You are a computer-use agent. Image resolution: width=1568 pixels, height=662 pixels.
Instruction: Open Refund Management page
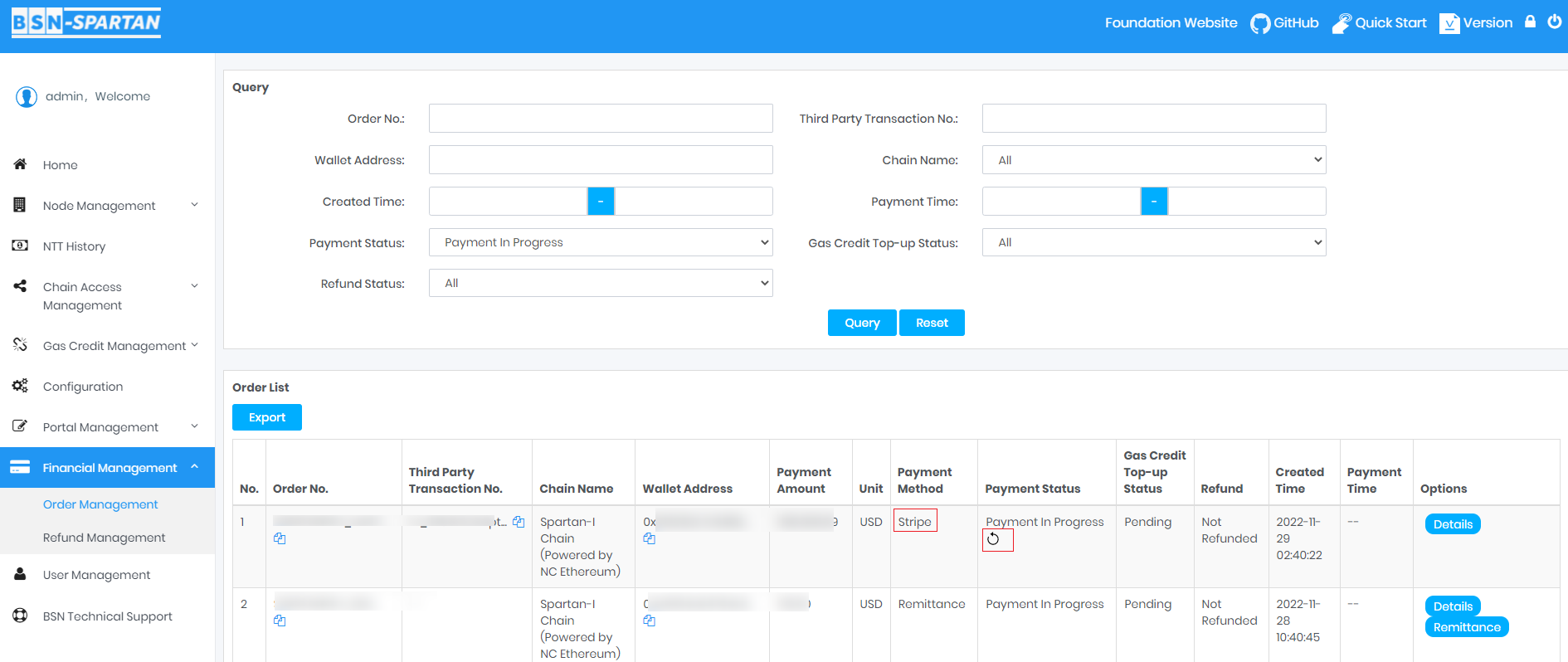pyautogui.click(x=104, y=538)
